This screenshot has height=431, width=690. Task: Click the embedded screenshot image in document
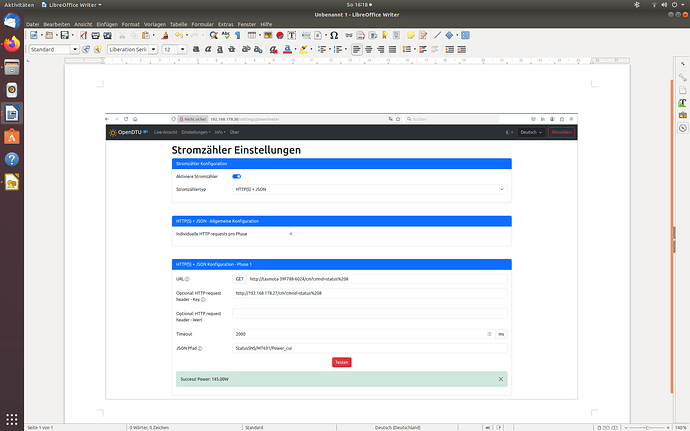pyautogui.click(x=341, y=256)
